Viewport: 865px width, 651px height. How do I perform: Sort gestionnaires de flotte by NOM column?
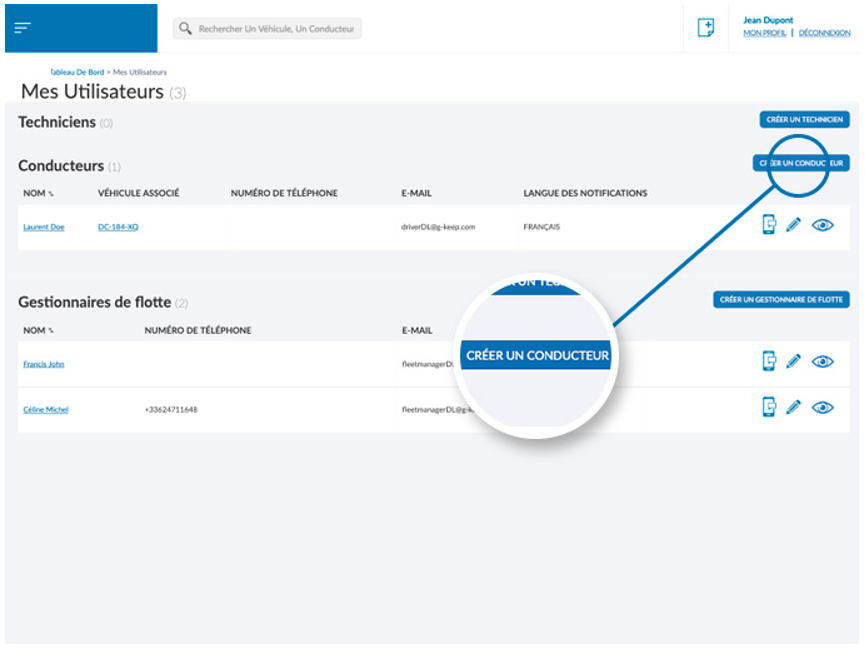coord(51,331)
